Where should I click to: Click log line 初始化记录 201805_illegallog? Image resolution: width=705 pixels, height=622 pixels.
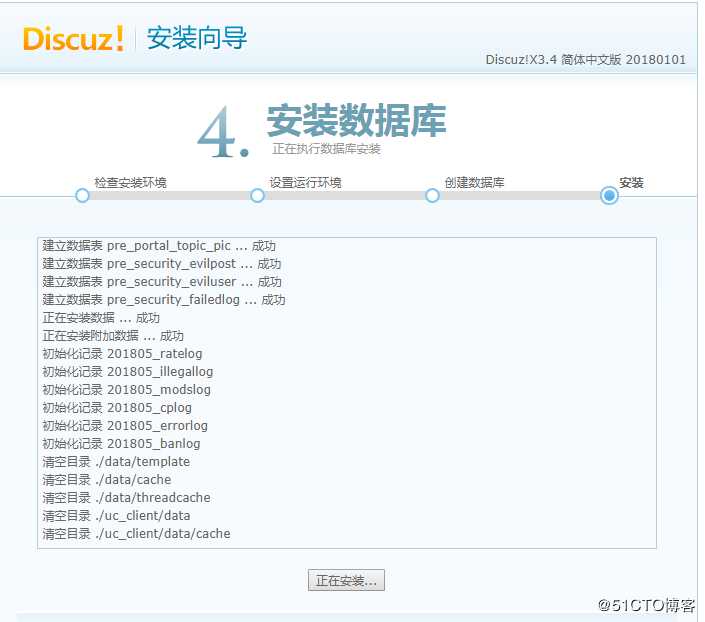(128, 372)
